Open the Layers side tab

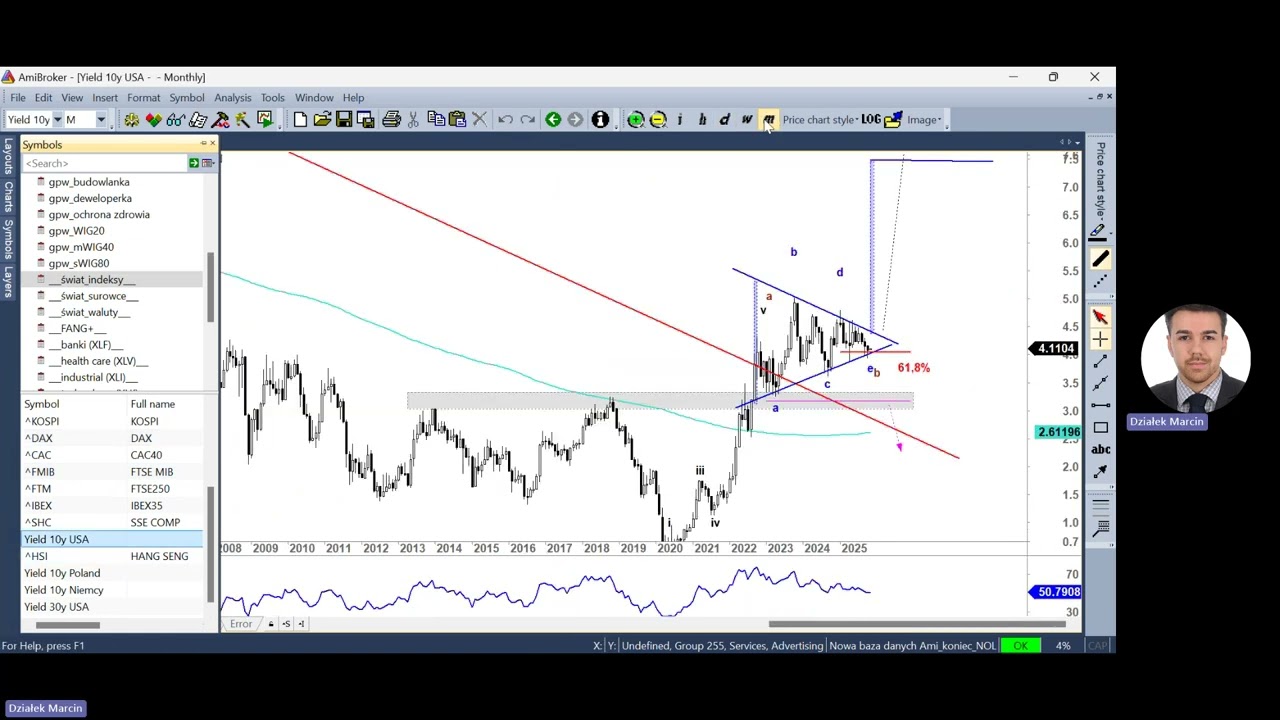[8, 283]
